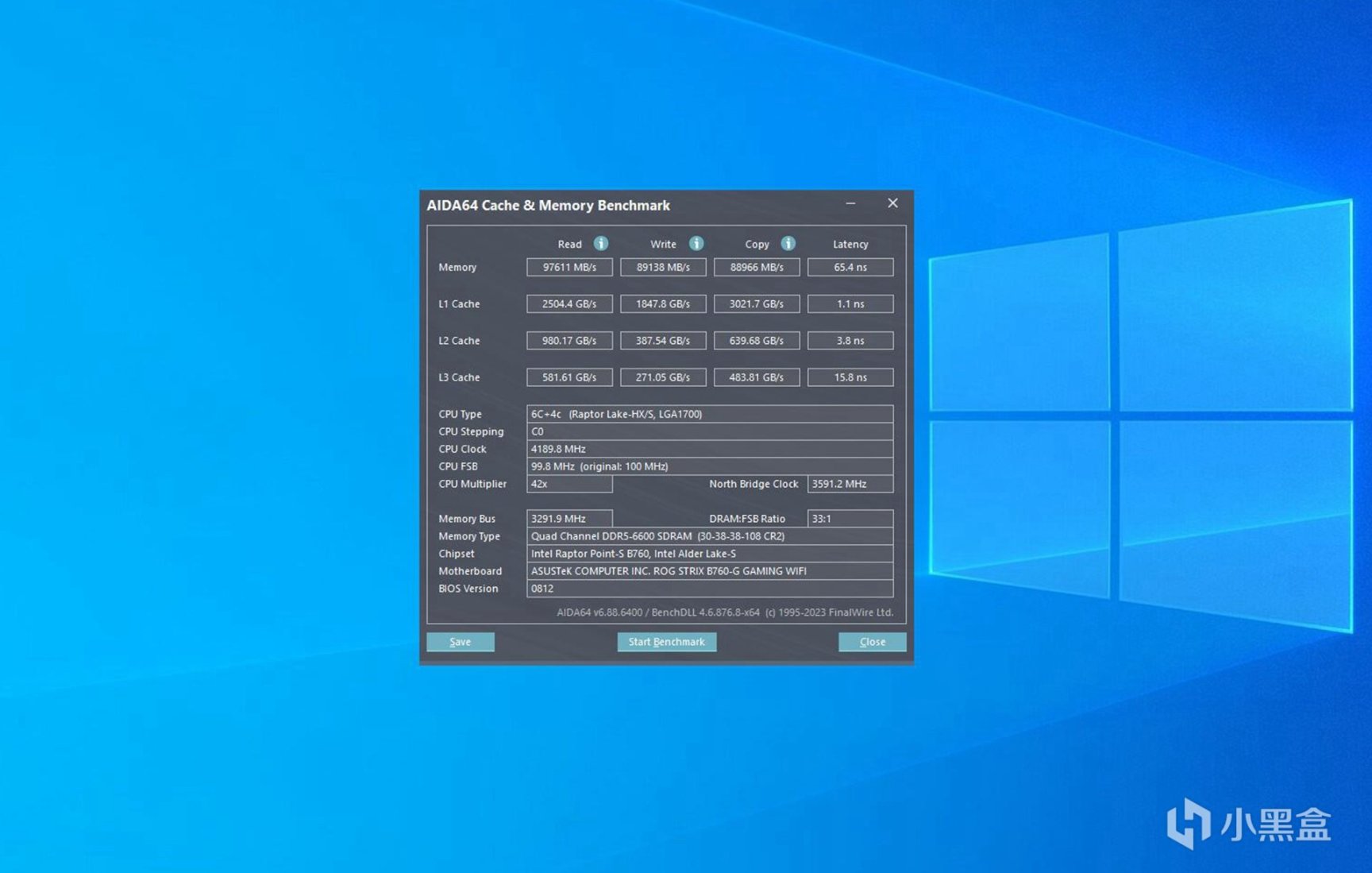Click the Close button at bottom right
1372x873 pixels.
872,642
